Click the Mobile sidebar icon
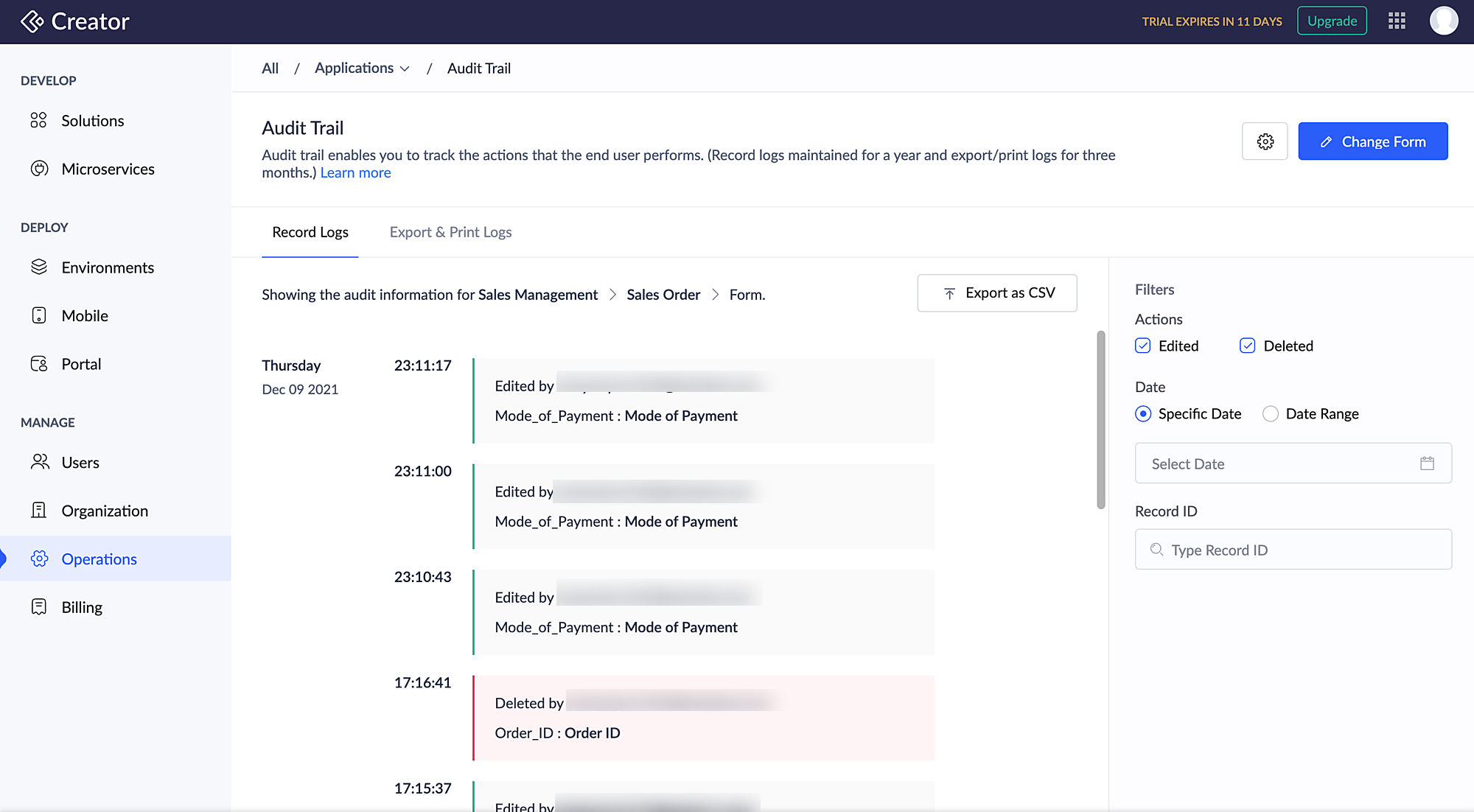 point(39,315)
